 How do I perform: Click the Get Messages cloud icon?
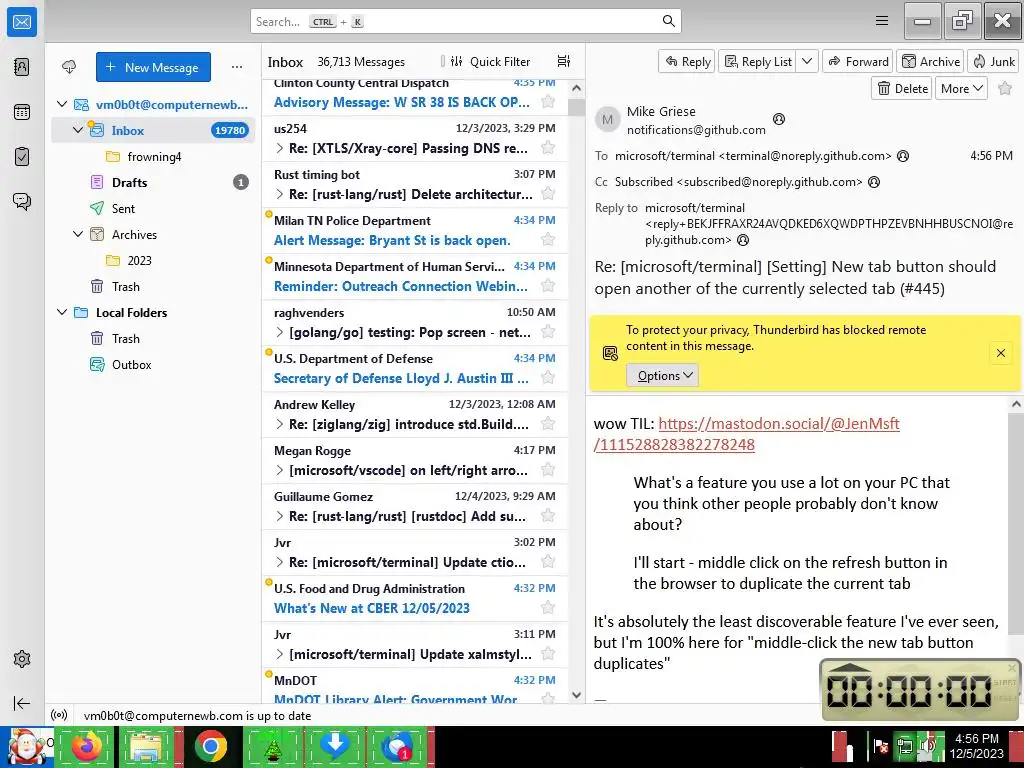coord(69,67)
